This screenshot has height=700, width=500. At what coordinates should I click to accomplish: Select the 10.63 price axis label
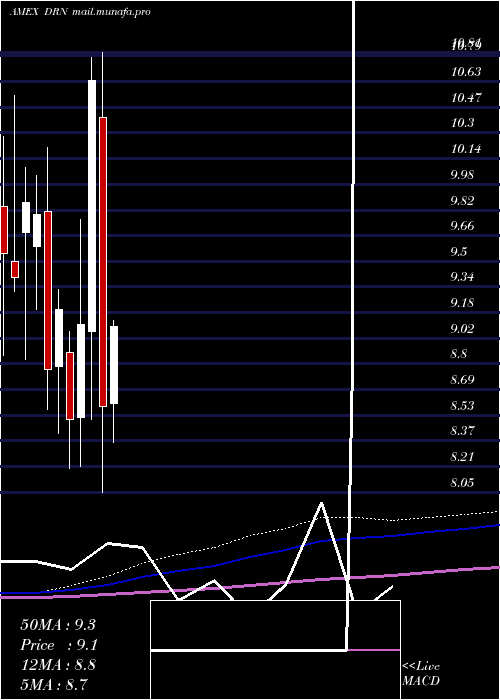466,71
